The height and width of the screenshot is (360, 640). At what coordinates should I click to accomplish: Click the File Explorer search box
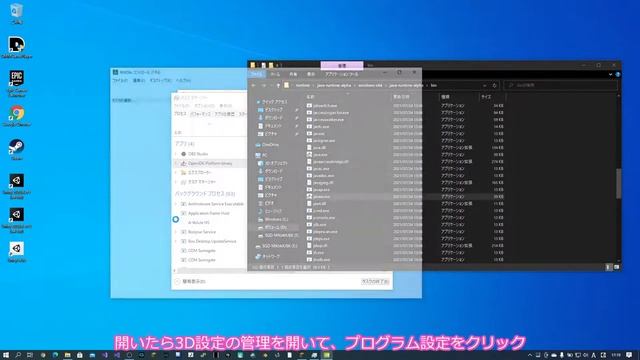[561, 85]
